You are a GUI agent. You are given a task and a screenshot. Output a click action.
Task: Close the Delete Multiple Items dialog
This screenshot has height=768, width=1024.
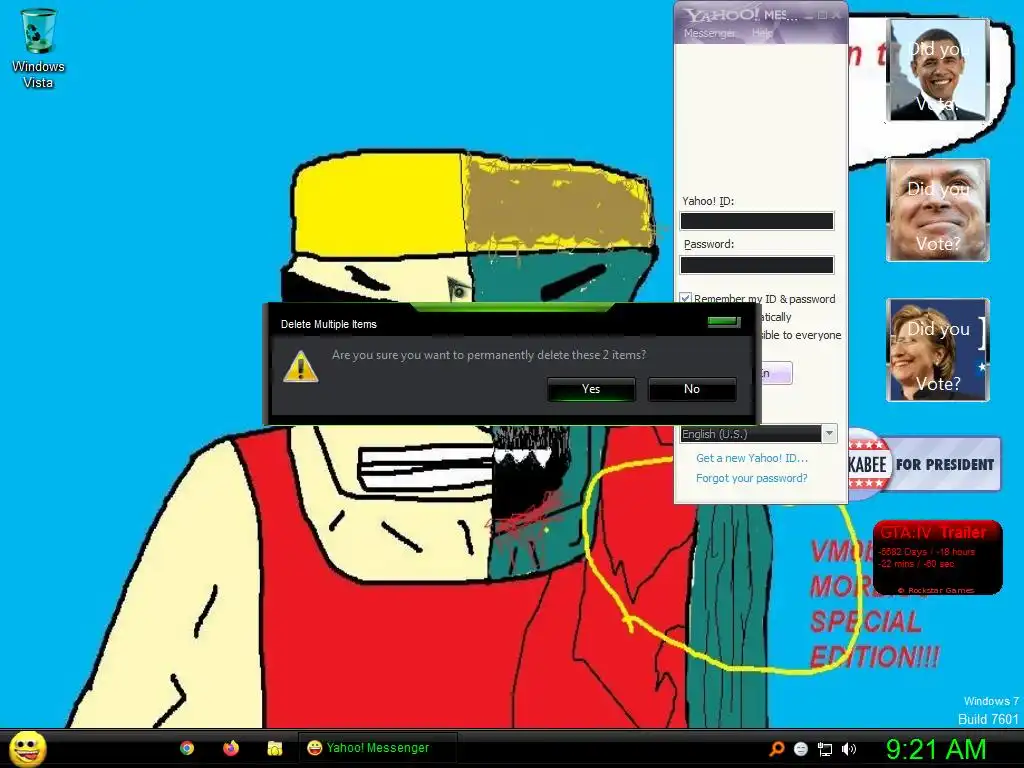pyautogui.click(x=724, y=322)
